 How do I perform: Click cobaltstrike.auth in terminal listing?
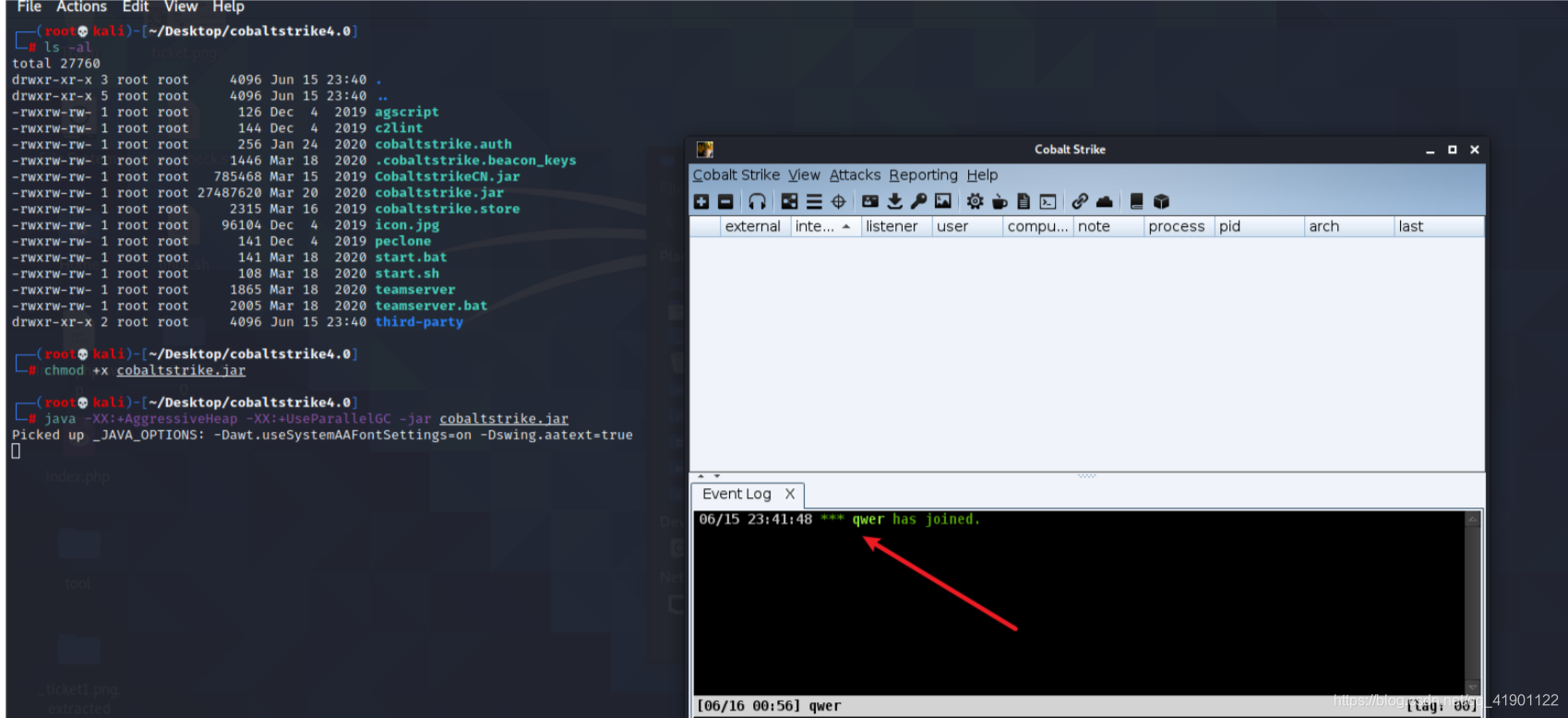pos(443,144)
